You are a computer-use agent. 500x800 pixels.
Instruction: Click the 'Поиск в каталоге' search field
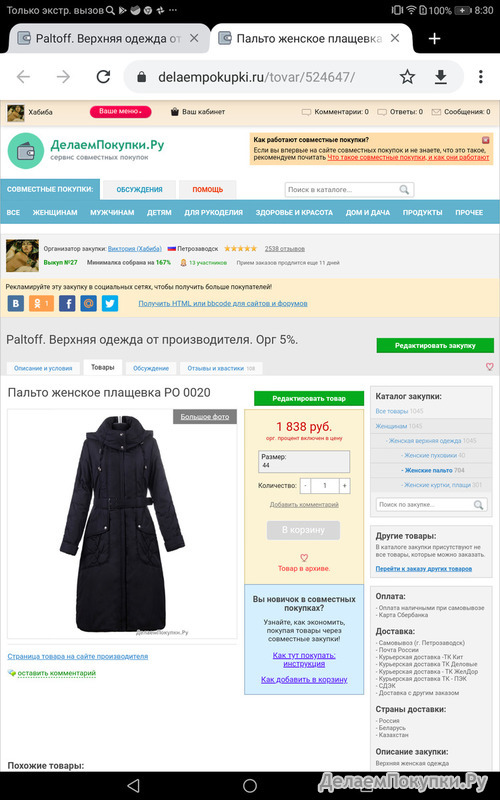click(349, 190)
